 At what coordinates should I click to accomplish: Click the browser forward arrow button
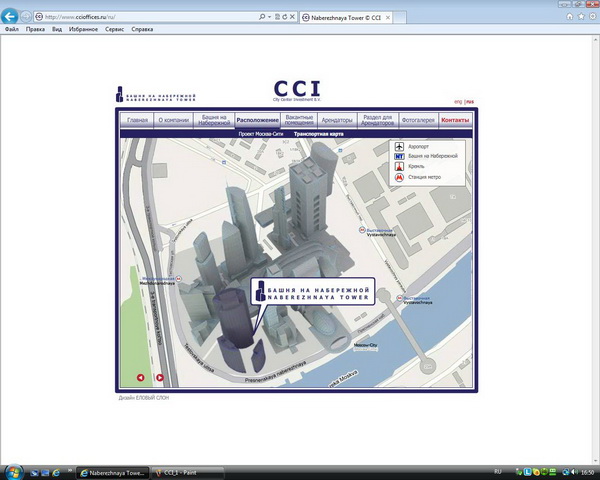coord(26,16)
